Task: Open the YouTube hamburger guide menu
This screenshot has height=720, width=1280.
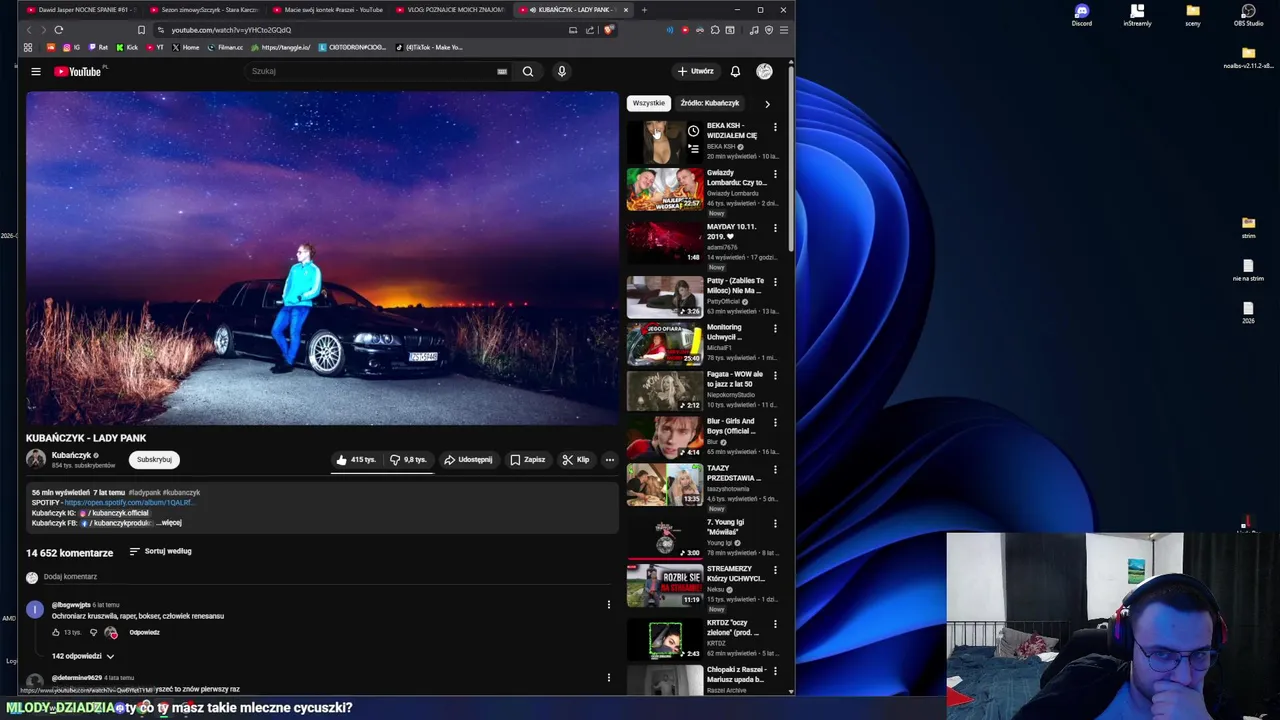Action: pyautogui.click(x=35, y=71)
